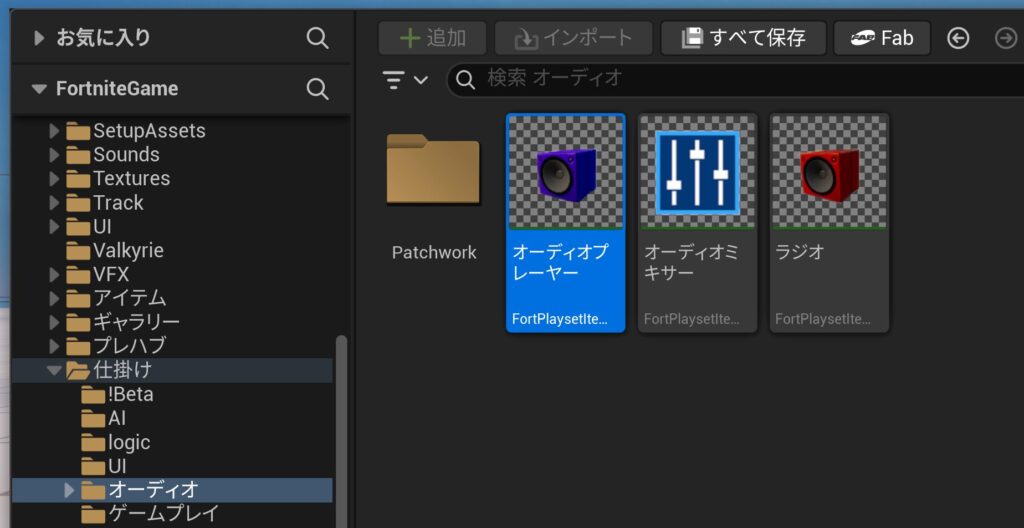This screenshot has width=1024, height=528.
Task: Collapse the FortniteGame tree section
Action: (40, 89)
